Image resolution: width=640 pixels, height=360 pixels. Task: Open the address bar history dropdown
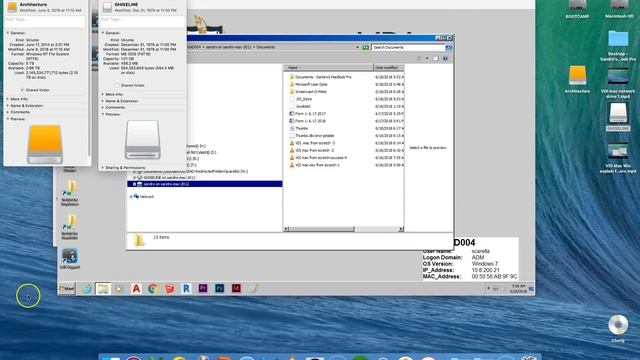pyautogui.click(x=357, y=47)
